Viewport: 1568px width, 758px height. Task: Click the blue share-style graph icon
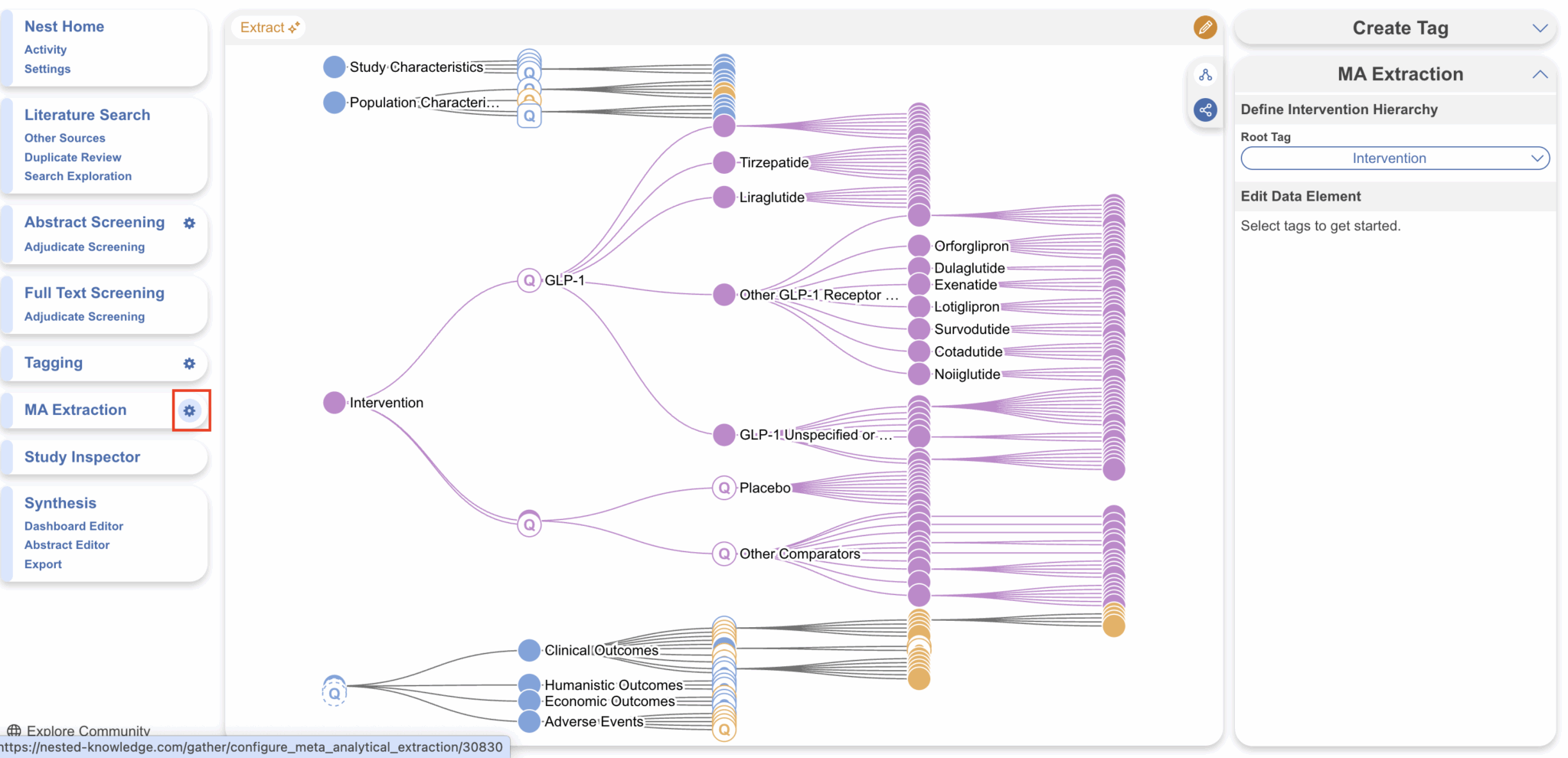pos(1206,109)
